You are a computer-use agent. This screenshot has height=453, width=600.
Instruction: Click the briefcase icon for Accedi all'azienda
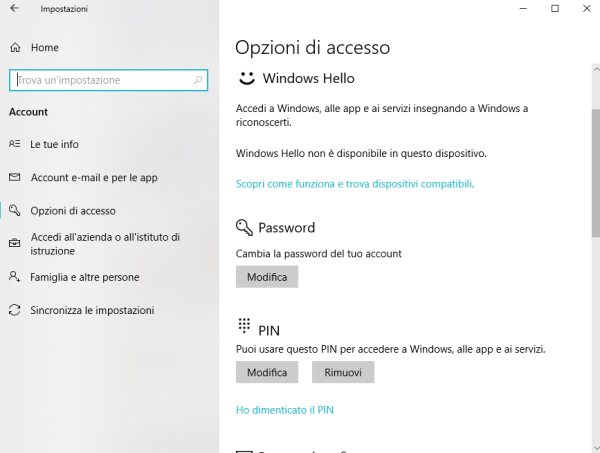click(14, 244)
